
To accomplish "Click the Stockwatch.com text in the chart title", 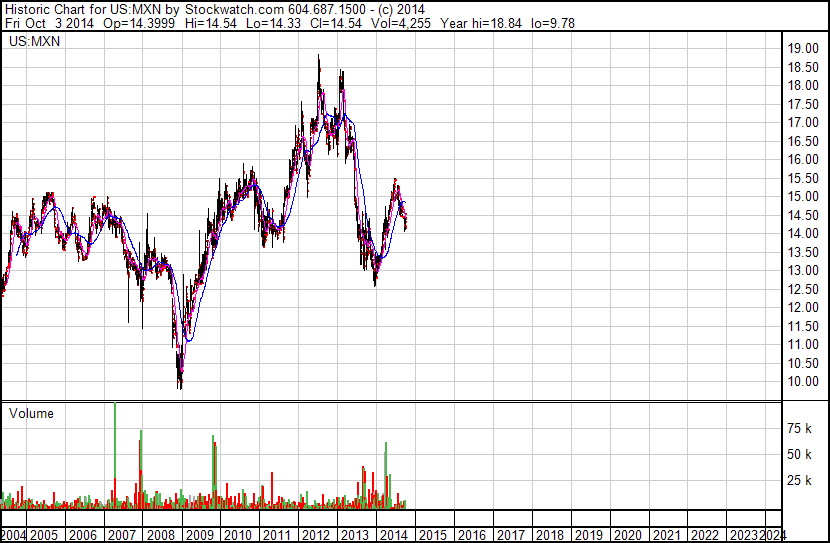I will pyautogui.click(x=234, y=10).
